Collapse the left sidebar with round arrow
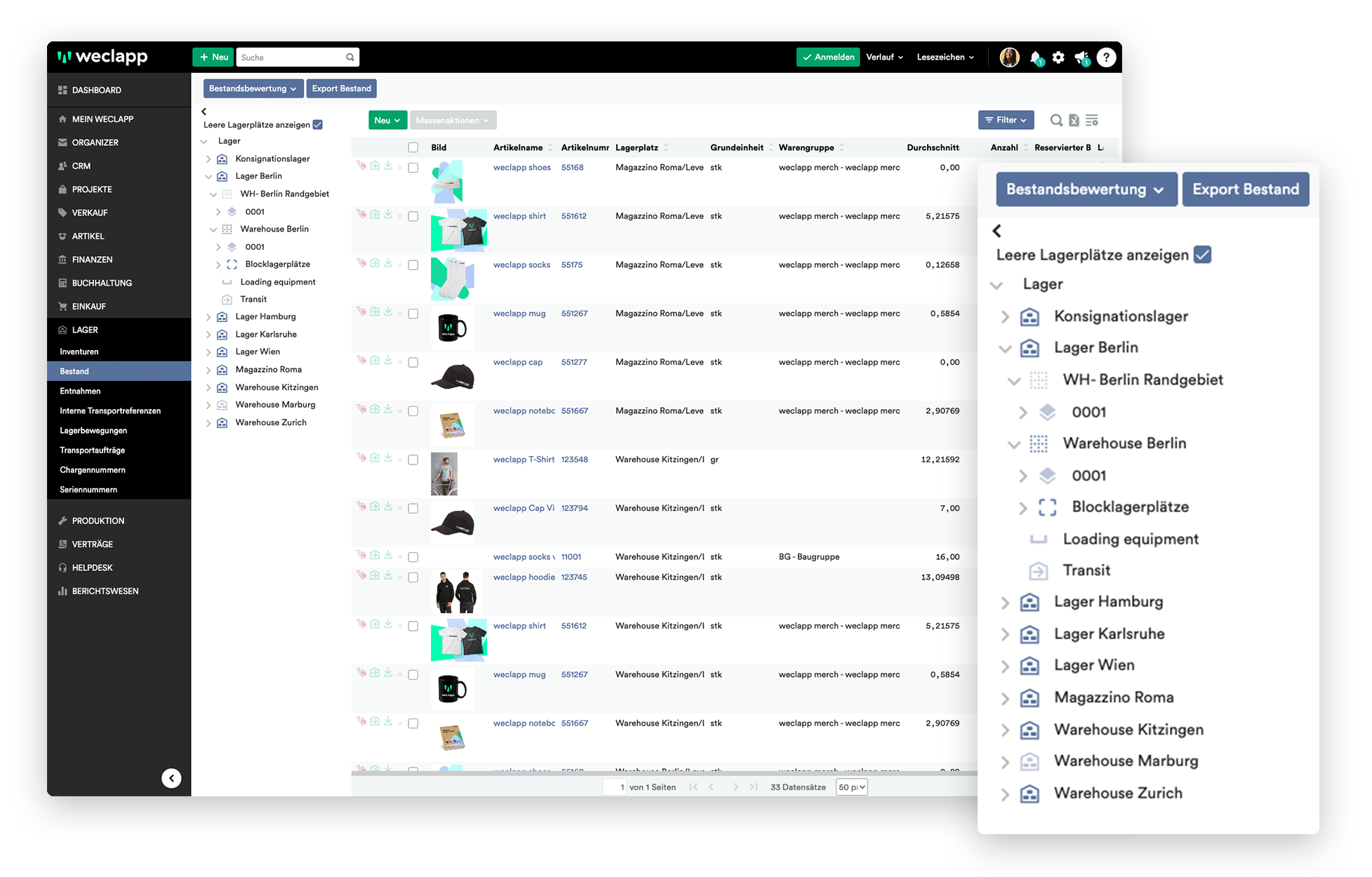Image resolution: width=1372 pixels, height=877 pixels. click(x=171, y=778)
